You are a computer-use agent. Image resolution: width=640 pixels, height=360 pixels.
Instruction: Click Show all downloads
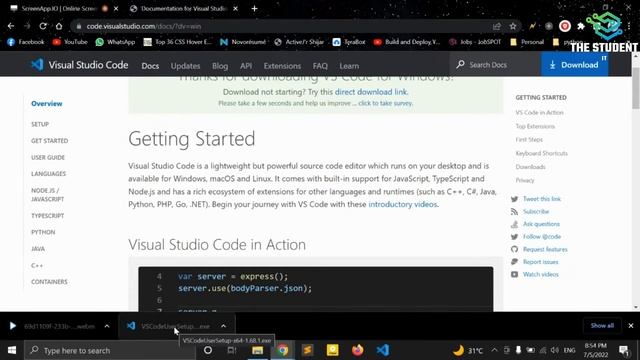[602, 326]
